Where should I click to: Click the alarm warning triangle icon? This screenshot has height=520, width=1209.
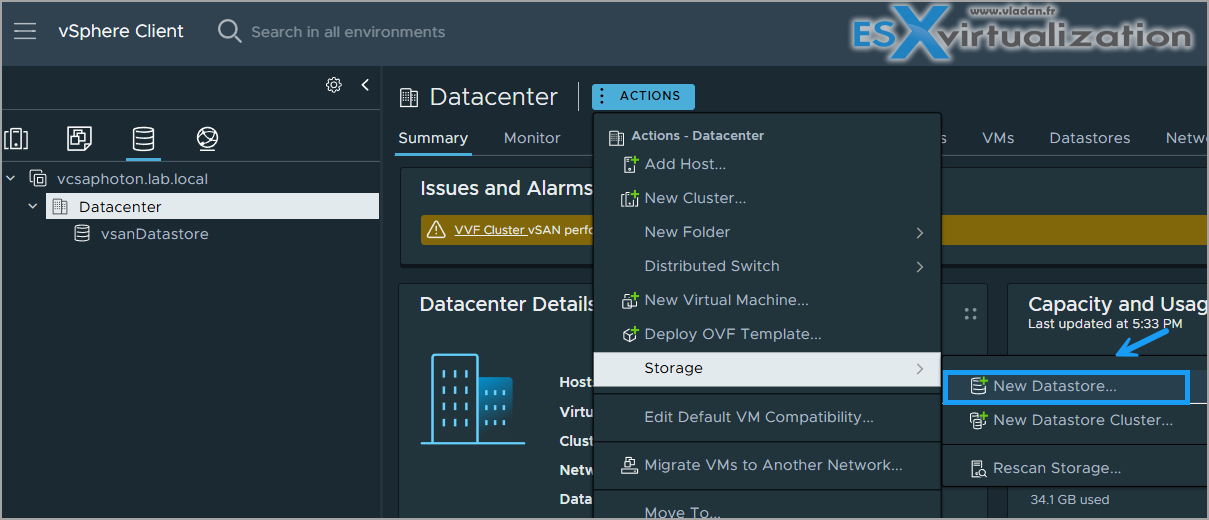point(436,230)
